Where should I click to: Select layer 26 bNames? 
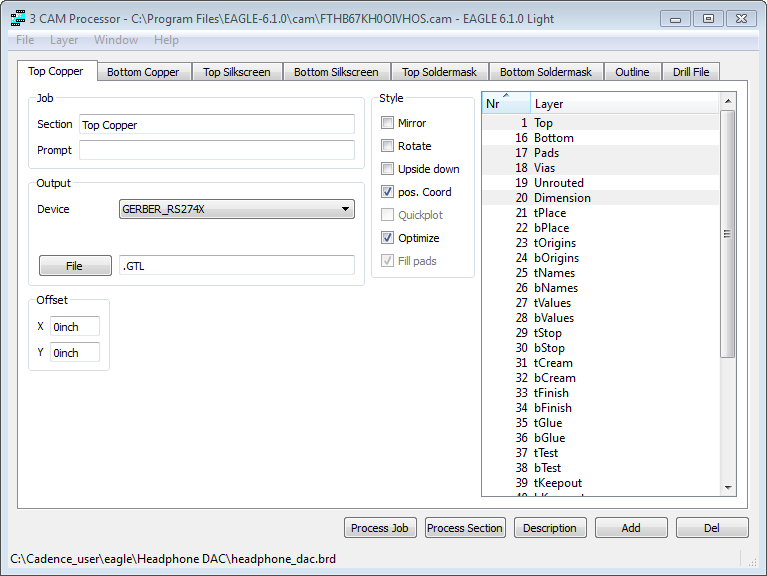pyautogui.click(x=601, y=288)
